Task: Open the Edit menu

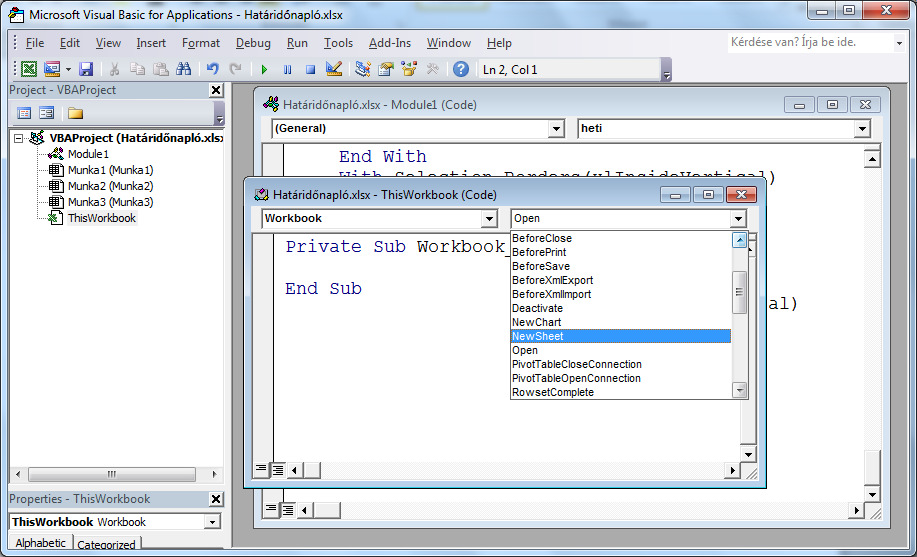Action: click(70, 43)
